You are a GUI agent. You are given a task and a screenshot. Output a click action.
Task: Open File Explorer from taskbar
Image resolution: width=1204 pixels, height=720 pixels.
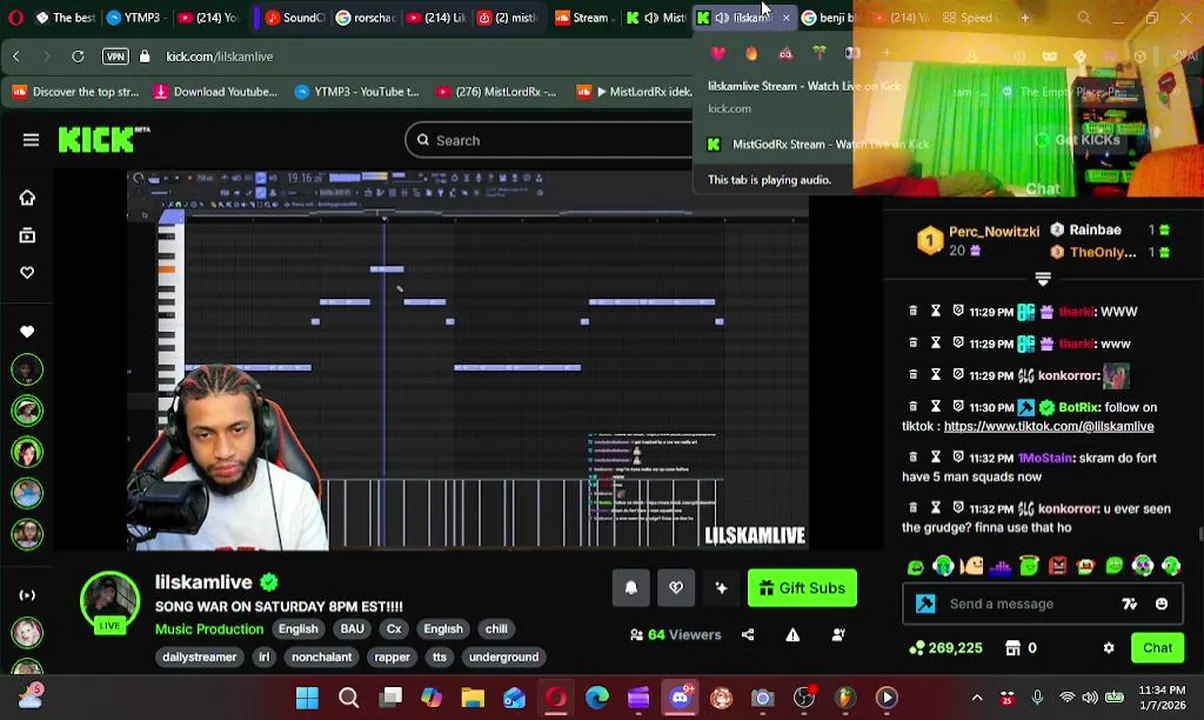coord(473,697)
